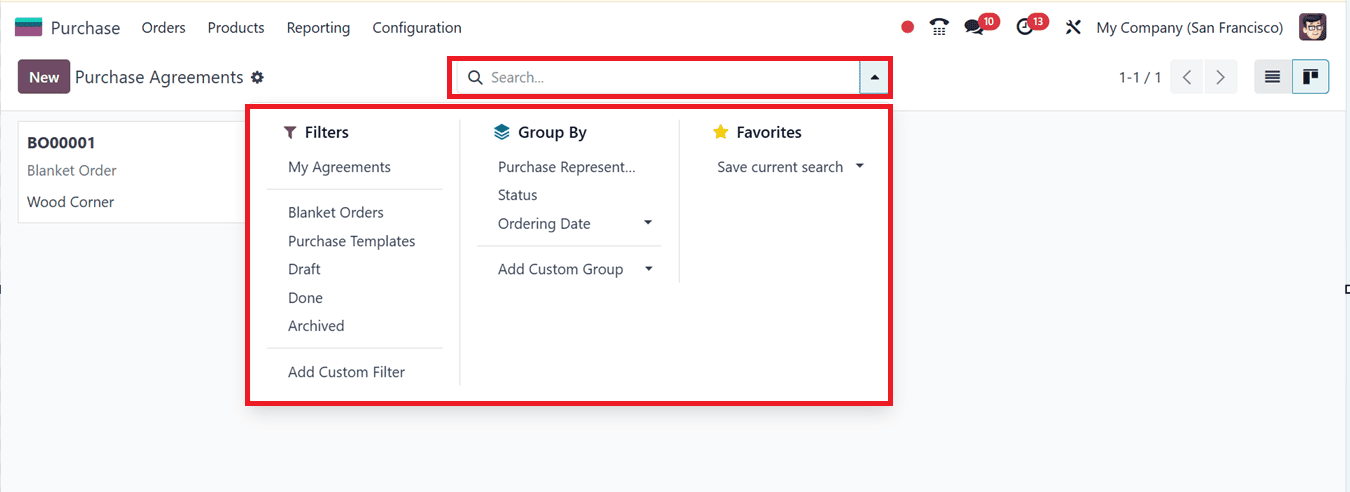Open the Products menu
The image size is (1350, 492).
236,27
